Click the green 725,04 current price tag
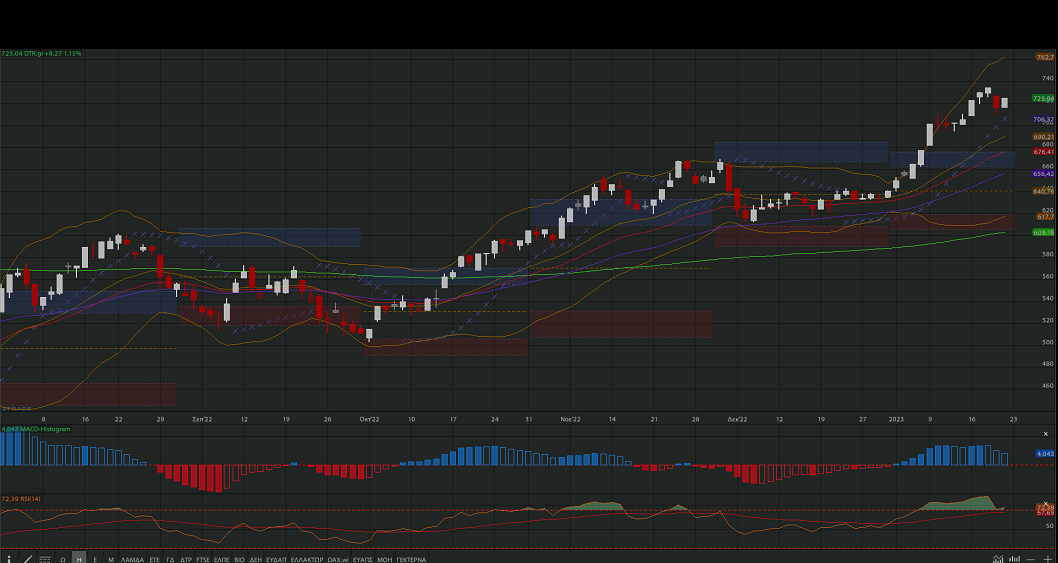1058x563 pixels. point(1043,99)
